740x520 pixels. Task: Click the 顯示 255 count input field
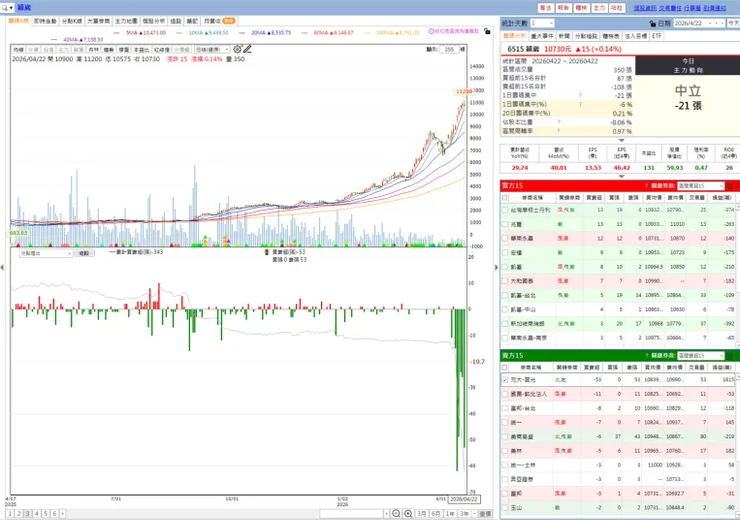(449, 49)
